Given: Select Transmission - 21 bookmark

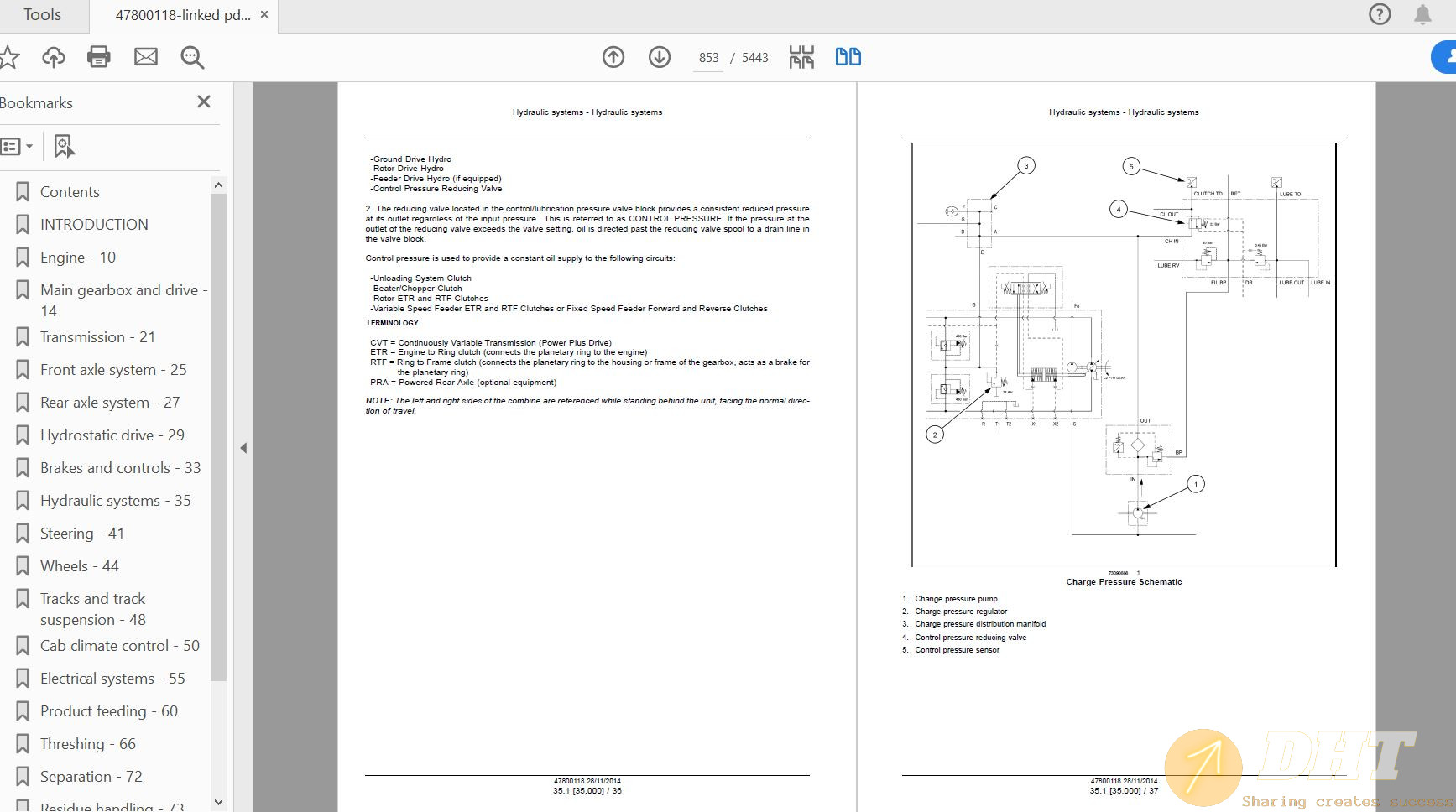Looking at the screenshot, I should (97, 337).
